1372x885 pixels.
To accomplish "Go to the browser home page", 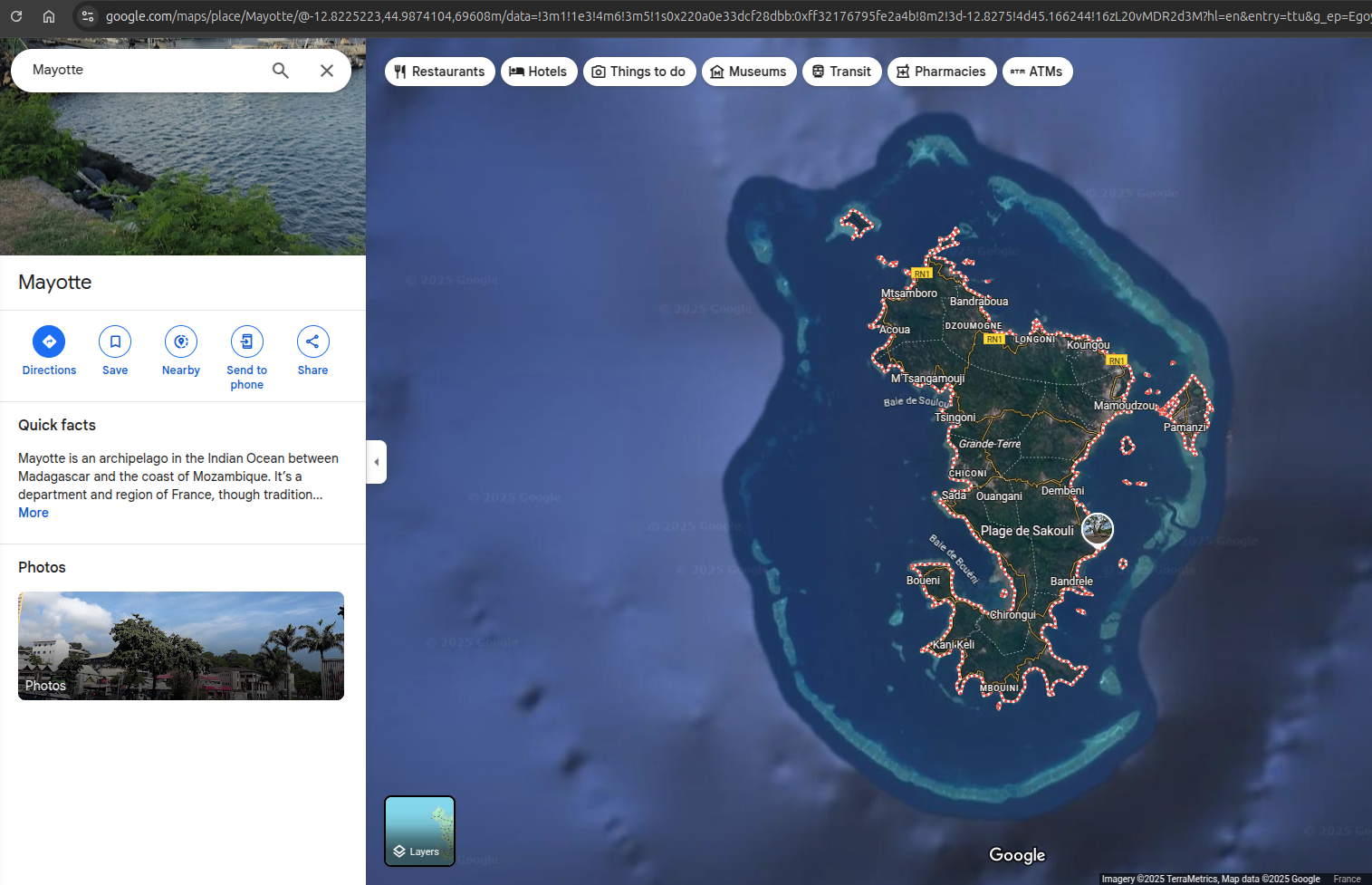I will point(48,15).
